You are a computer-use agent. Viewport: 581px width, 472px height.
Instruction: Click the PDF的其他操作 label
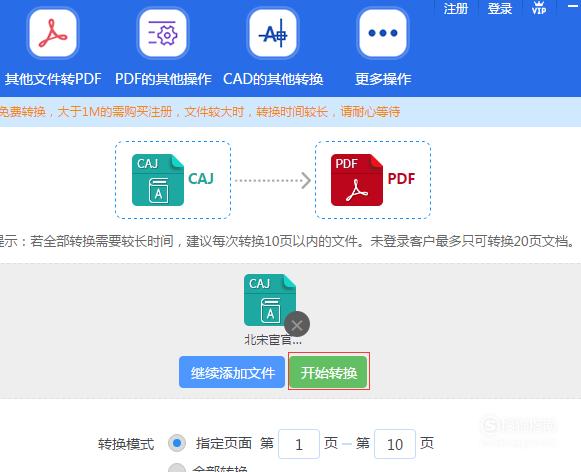coord(163,79)
